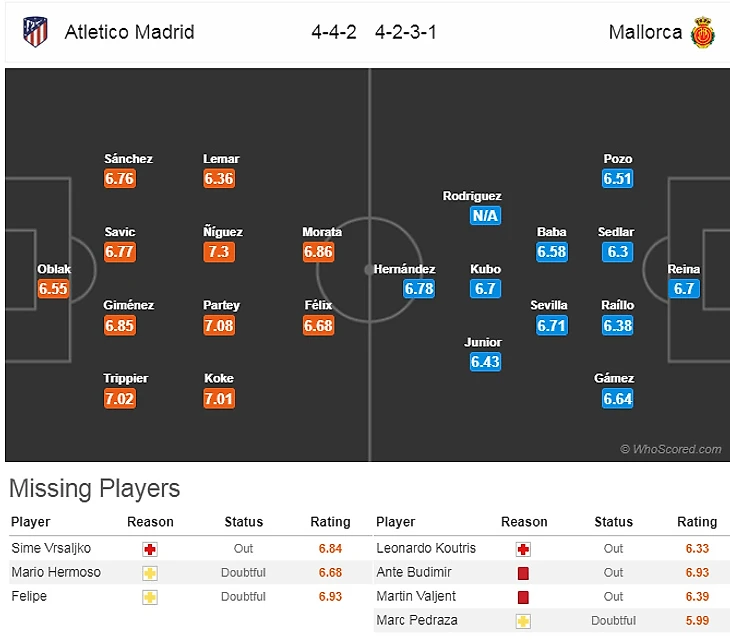Select Oblak's 6.55 rating badge
Viewport: 730px width, 641px height.
pos(54,289)
